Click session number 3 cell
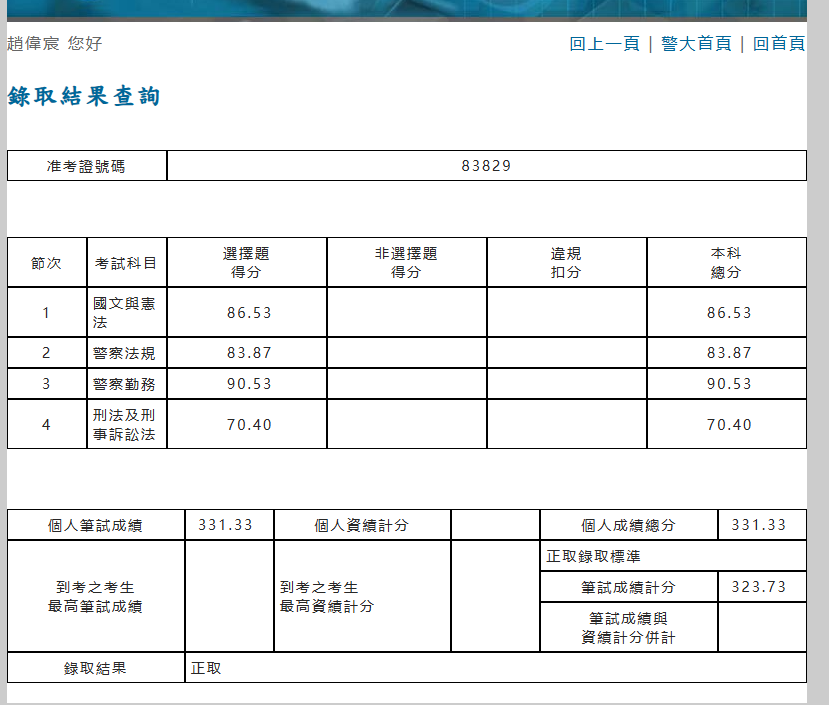The image size is (829, 705). tap(47, 383)
